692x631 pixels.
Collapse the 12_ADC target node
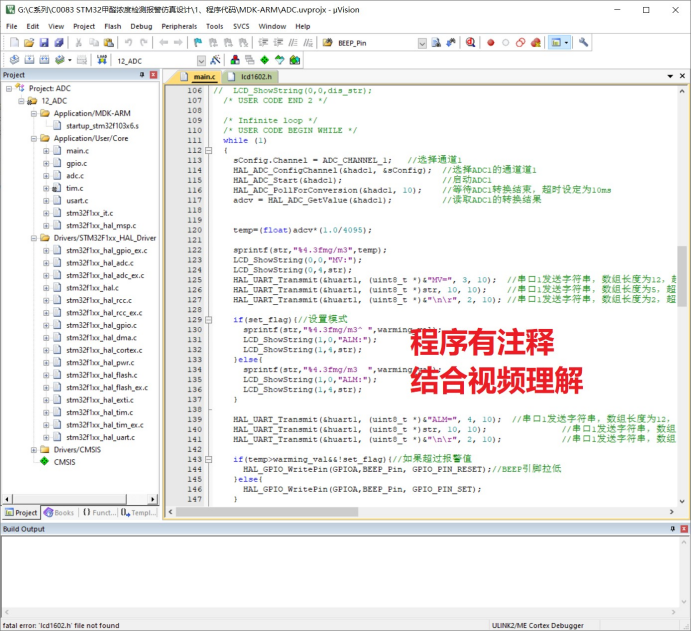(x=21, y=101)
